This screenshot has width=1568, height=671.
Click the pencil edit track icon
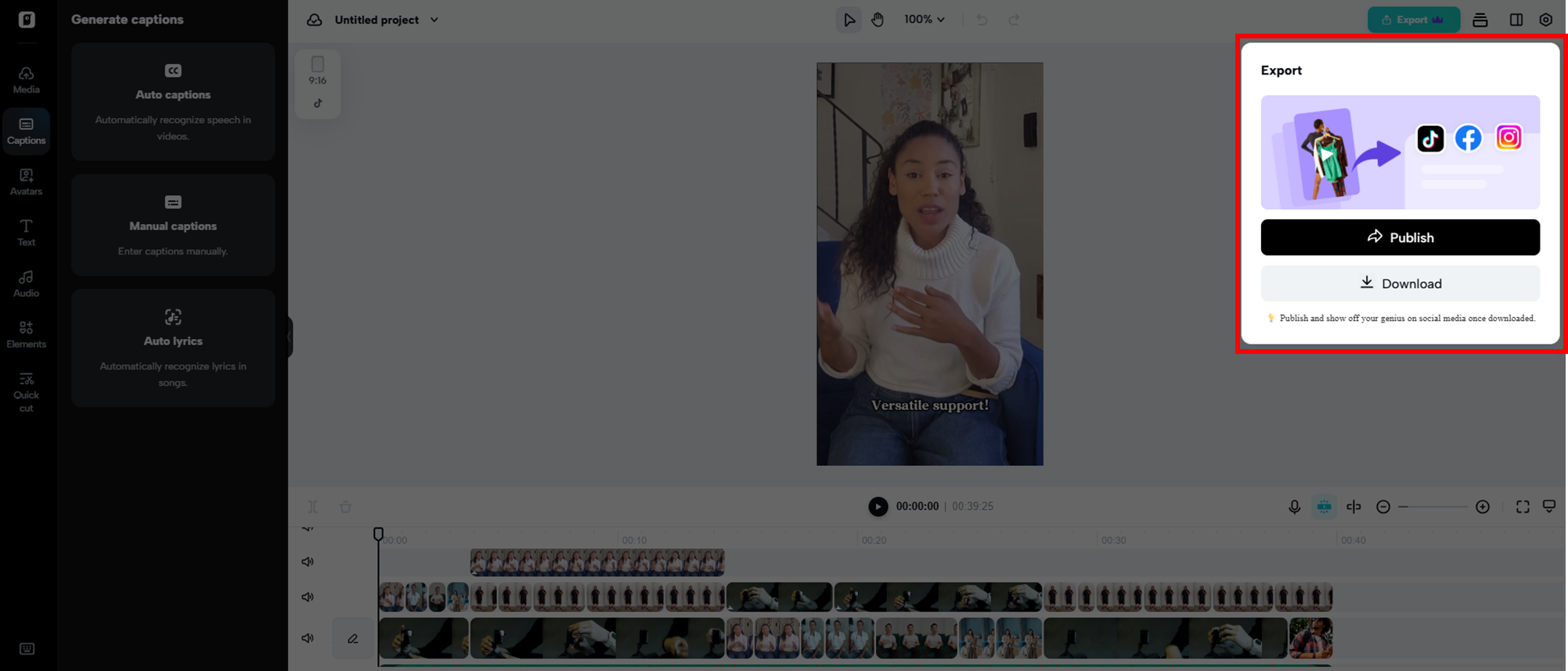[353, 638]
